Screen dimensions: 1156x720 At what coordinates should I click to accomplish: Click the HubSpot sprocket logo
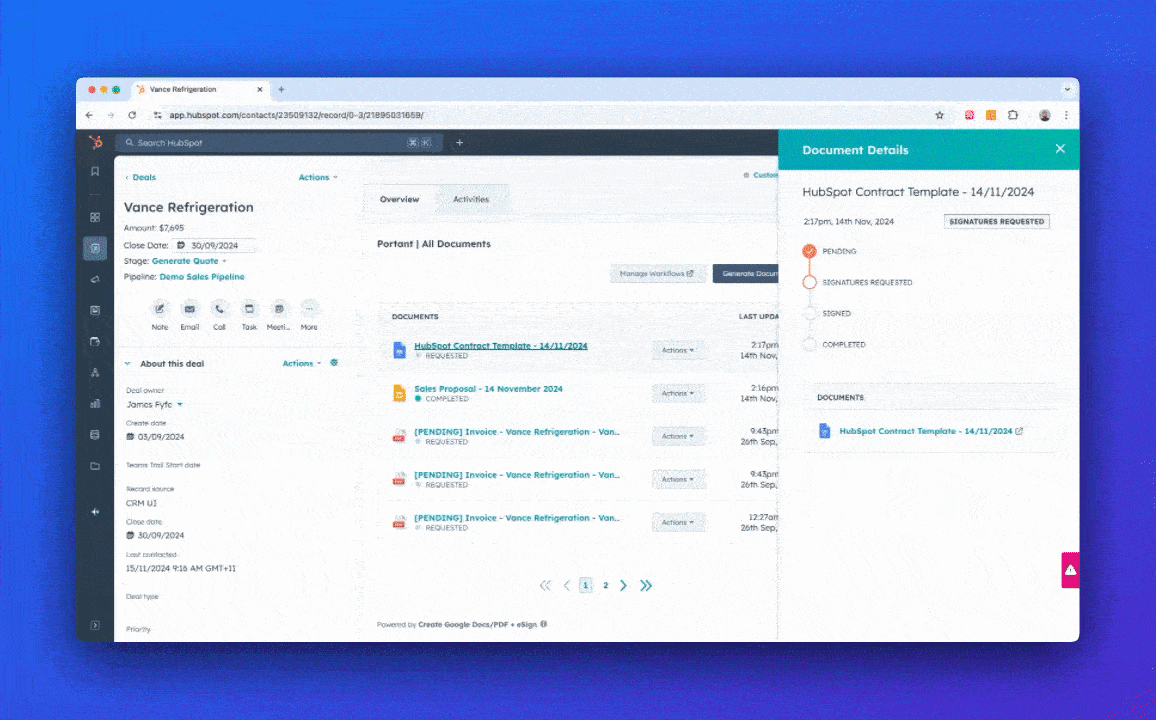[95, 142]
